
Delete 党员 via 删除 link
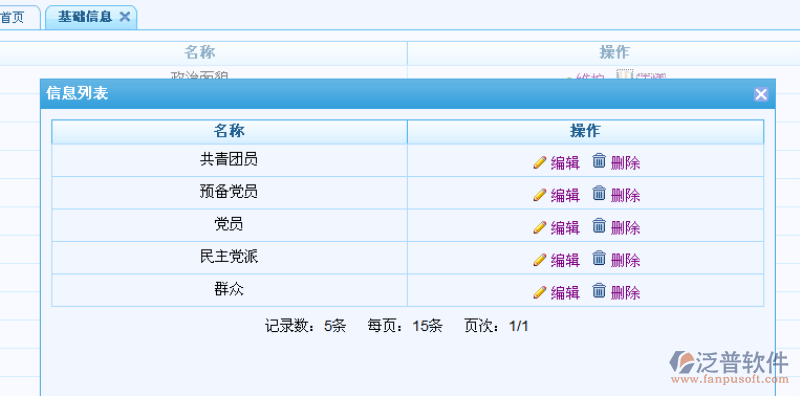(625, 228)
